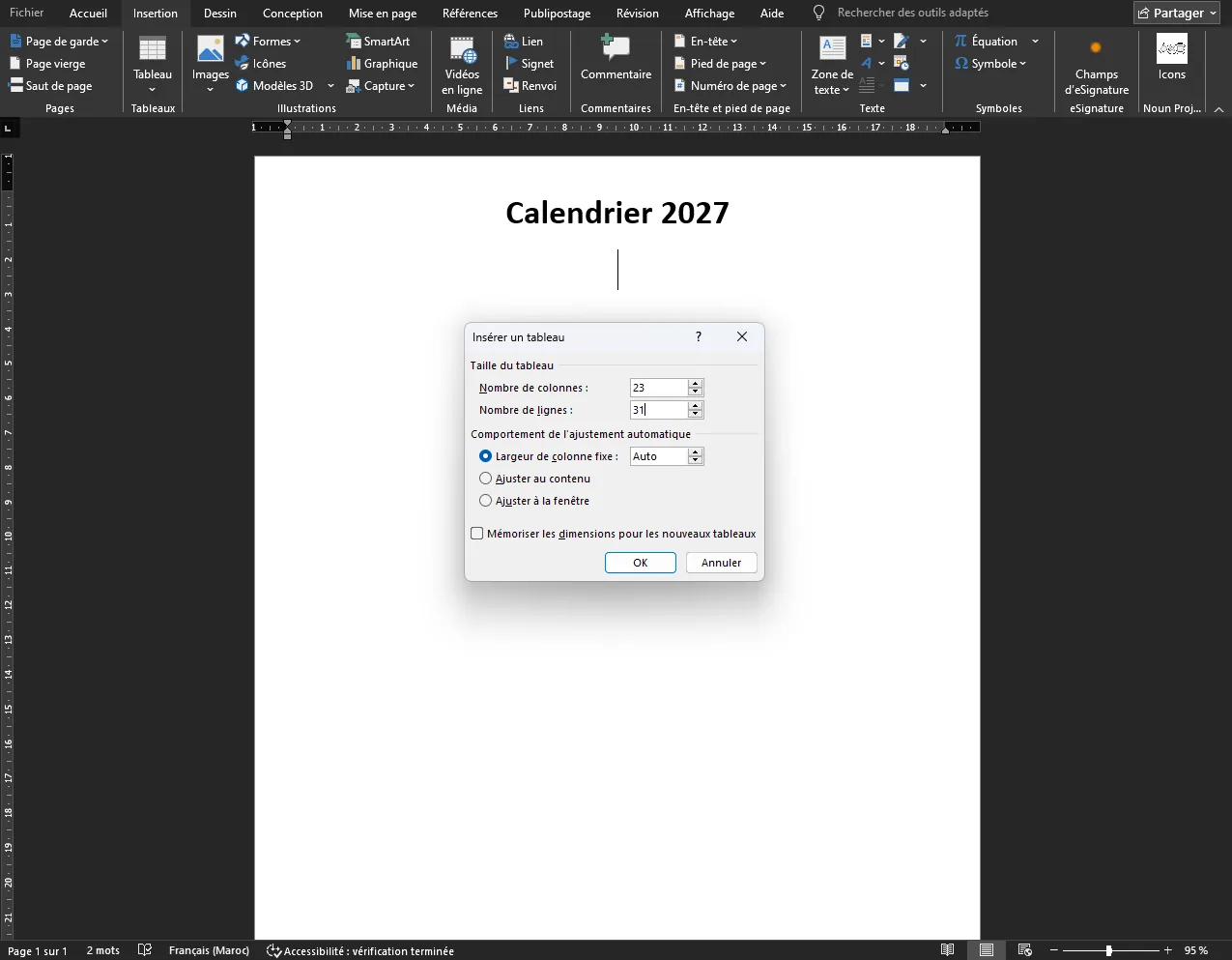The image size is (1232, 960).
Task: Click the Nombre de colonnes field
Action: click(659, 388)
